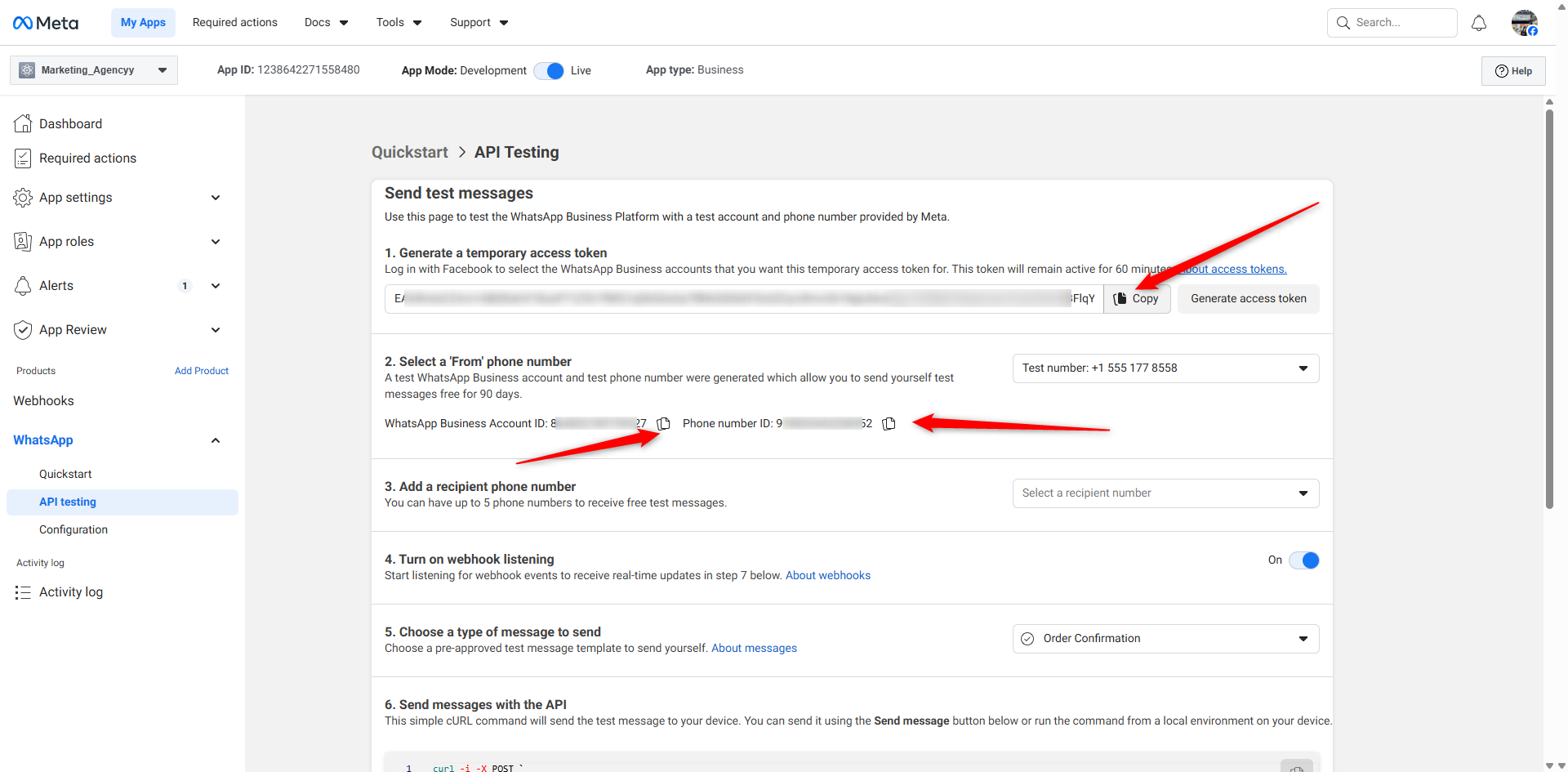
Task: Open the Tools dropdown menu
Action: (399, 23)
